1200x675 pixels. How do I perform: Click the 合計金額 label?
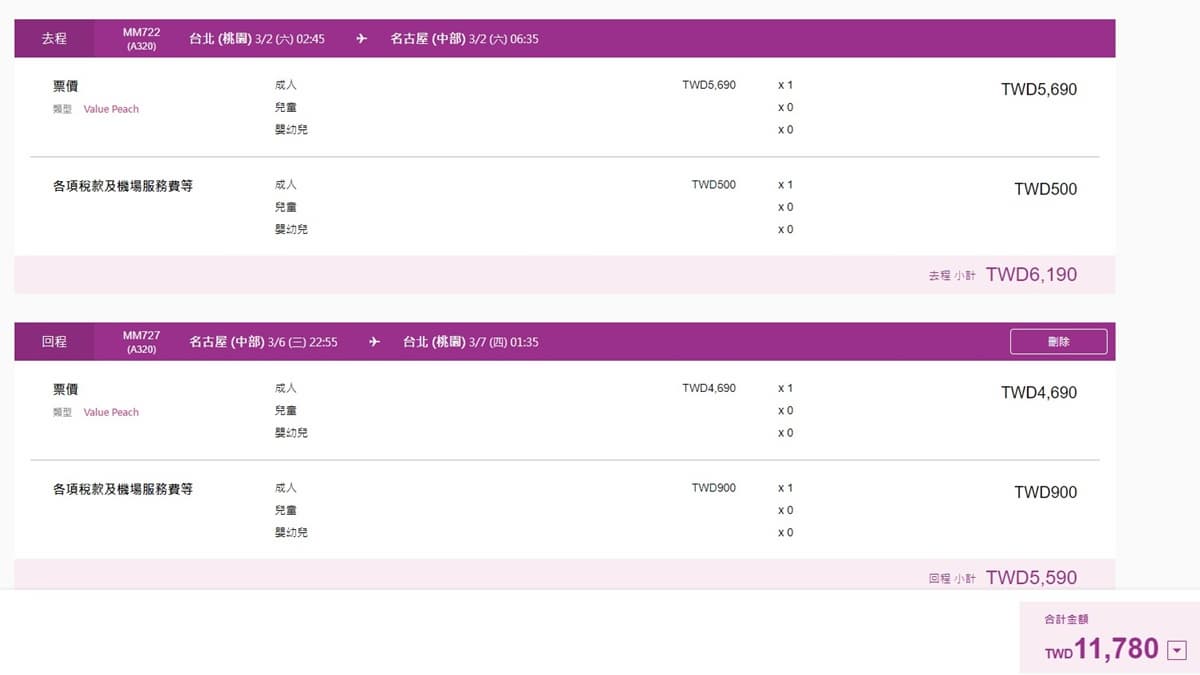1066,620
